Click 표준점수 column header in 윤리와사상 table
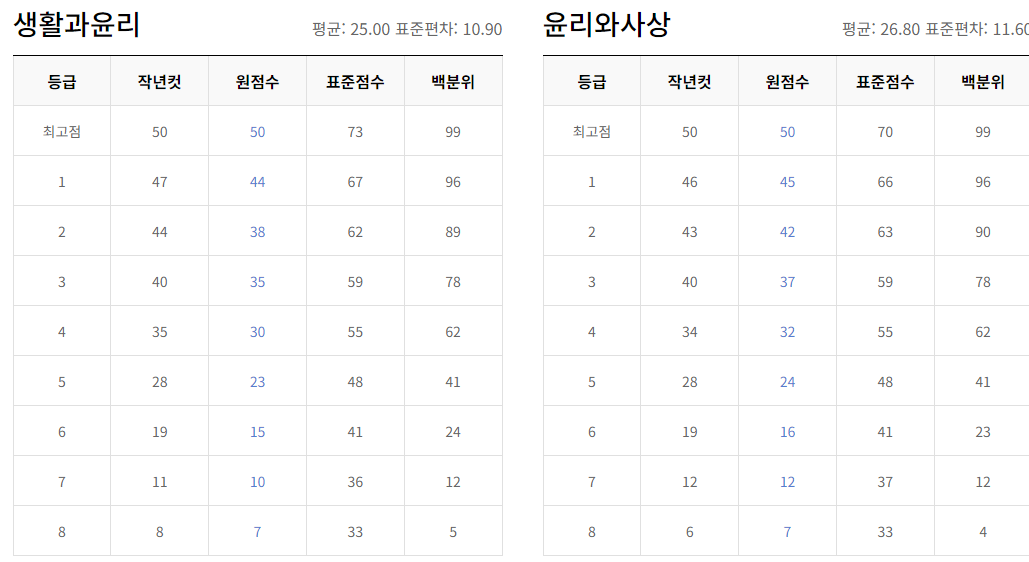1029x562 pixels. pyautogui.click(x=885, y=81)
